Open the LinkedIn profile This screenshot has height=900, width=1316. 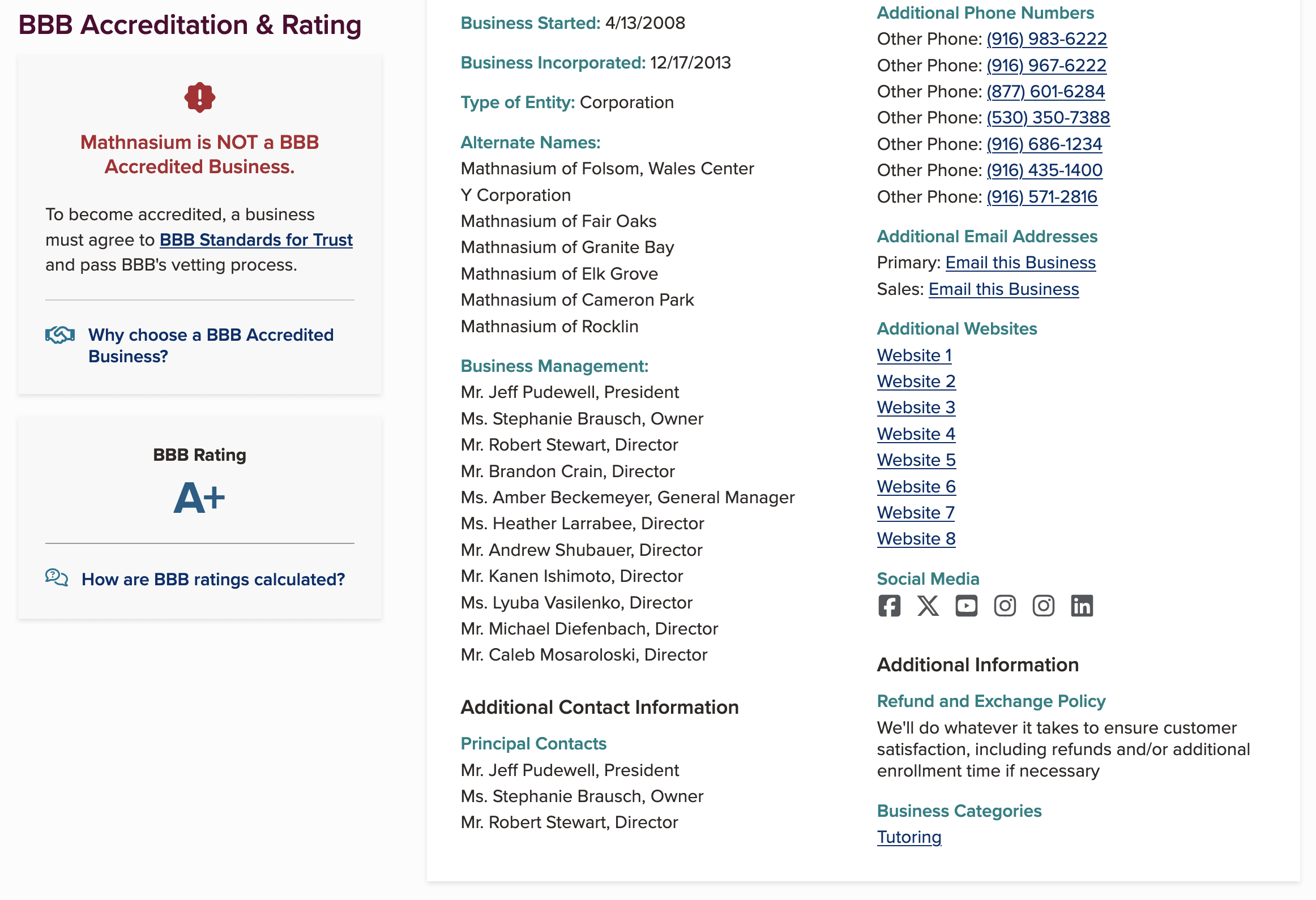pos(1082,606)
